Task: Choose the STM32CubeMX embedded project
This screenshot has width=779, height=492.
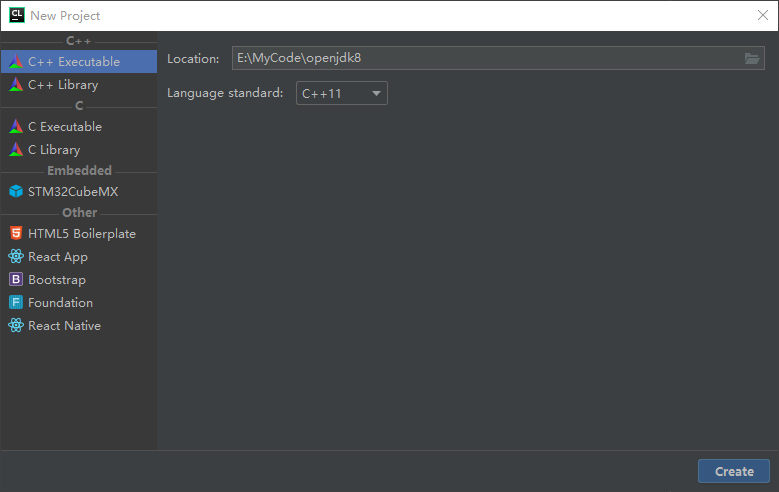Action: [78, 191]
